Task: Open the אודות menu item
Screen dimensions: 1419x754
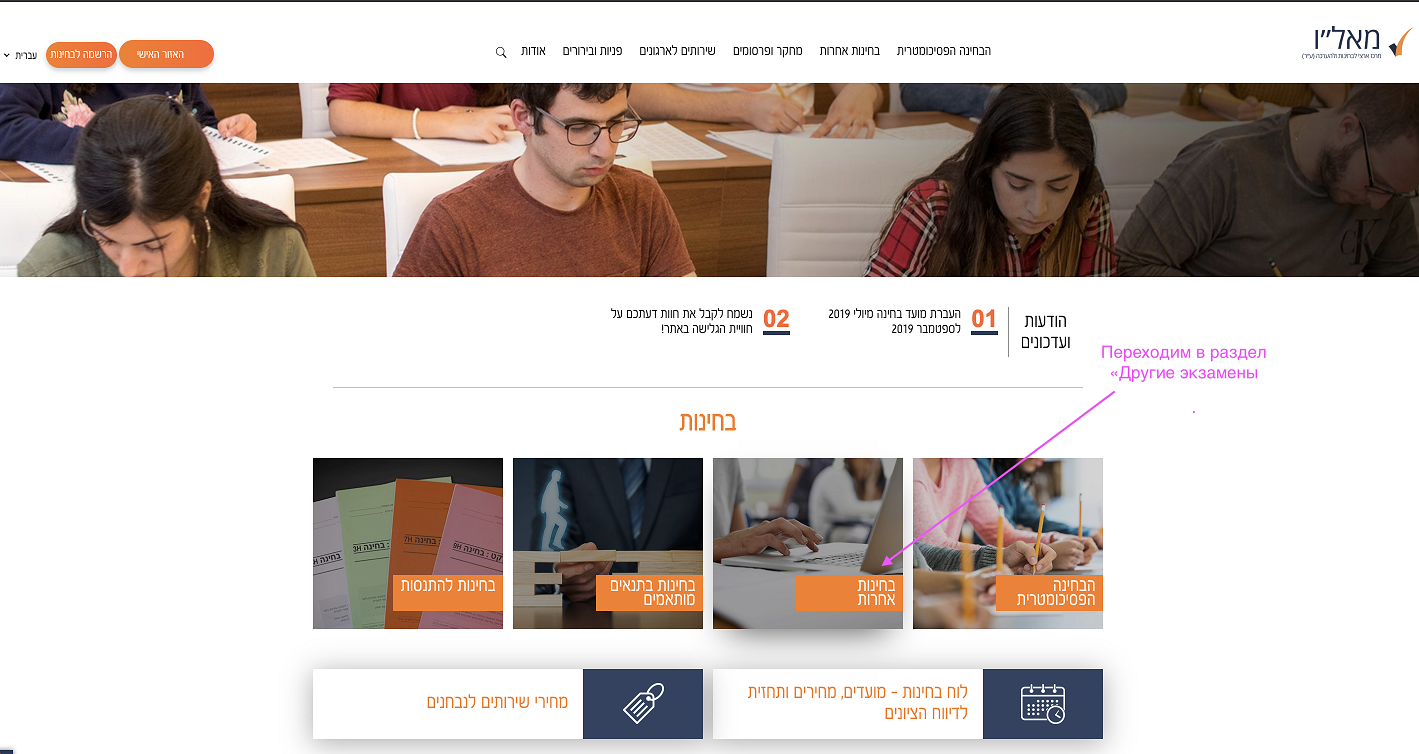Action: (x=533, y=51)
